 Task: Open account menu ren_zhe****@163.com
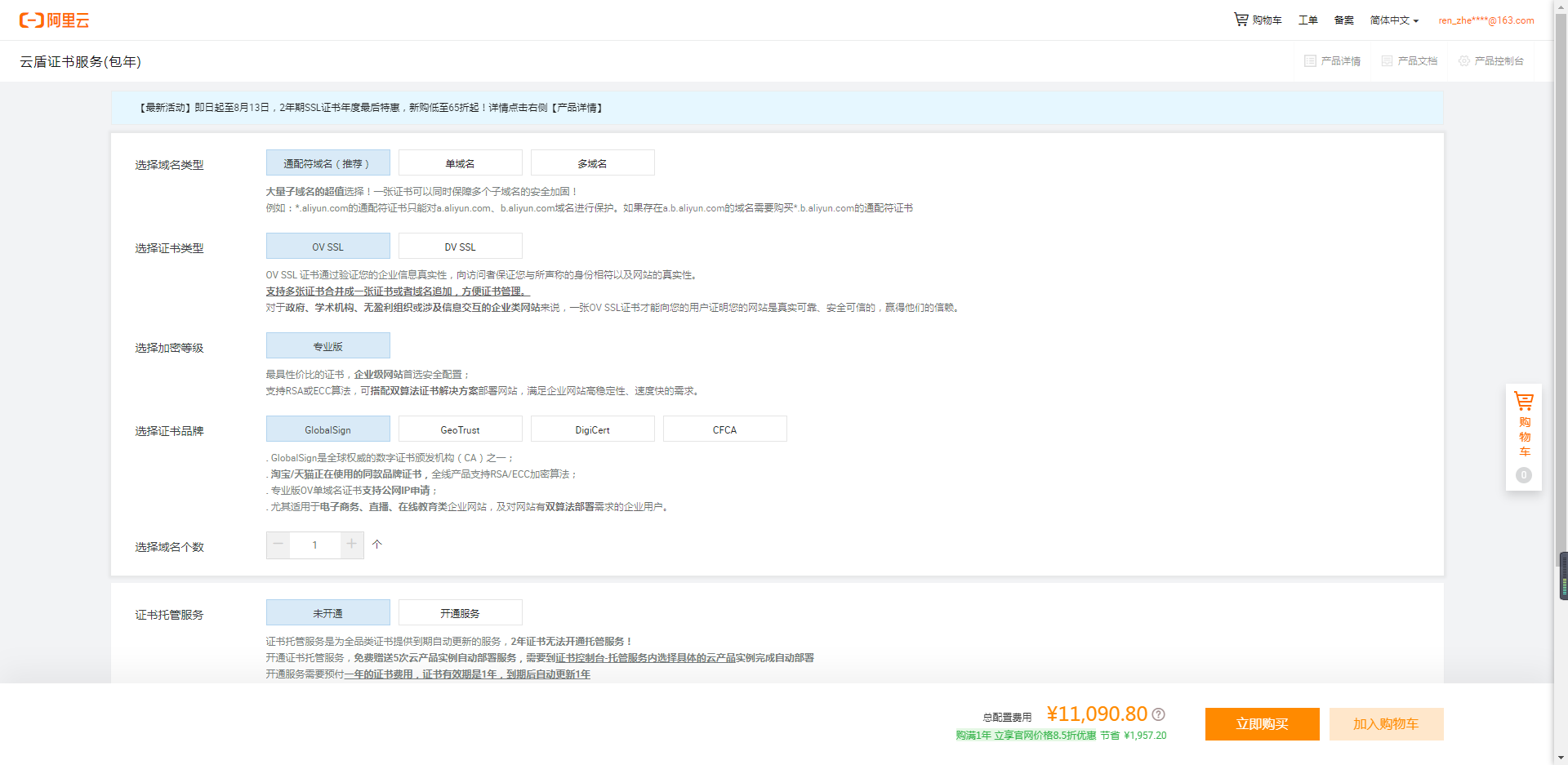pos(1486,20)
